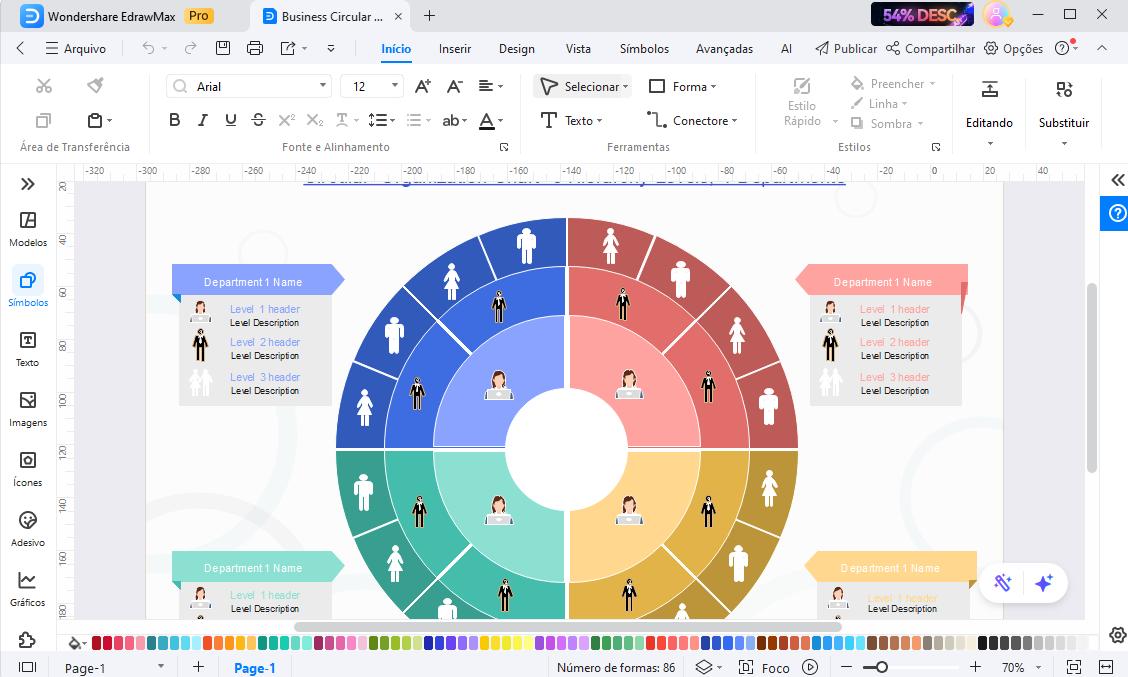
Task: Enable Foco focus mode
Action: tap(765, 667)
